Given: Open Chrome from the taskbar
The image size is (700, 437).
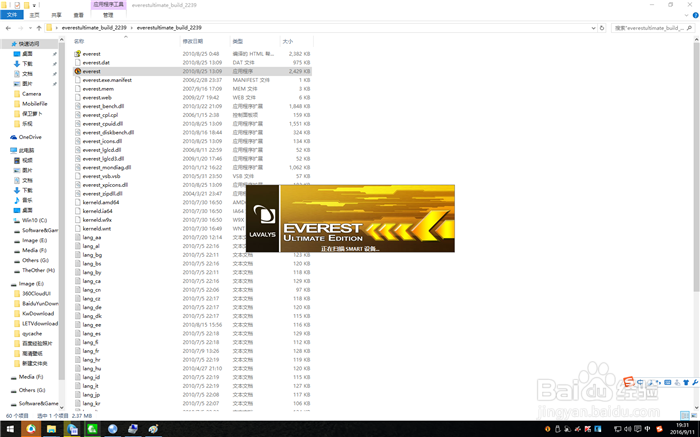Looking at the screenshot, I should tap(30, 429).
